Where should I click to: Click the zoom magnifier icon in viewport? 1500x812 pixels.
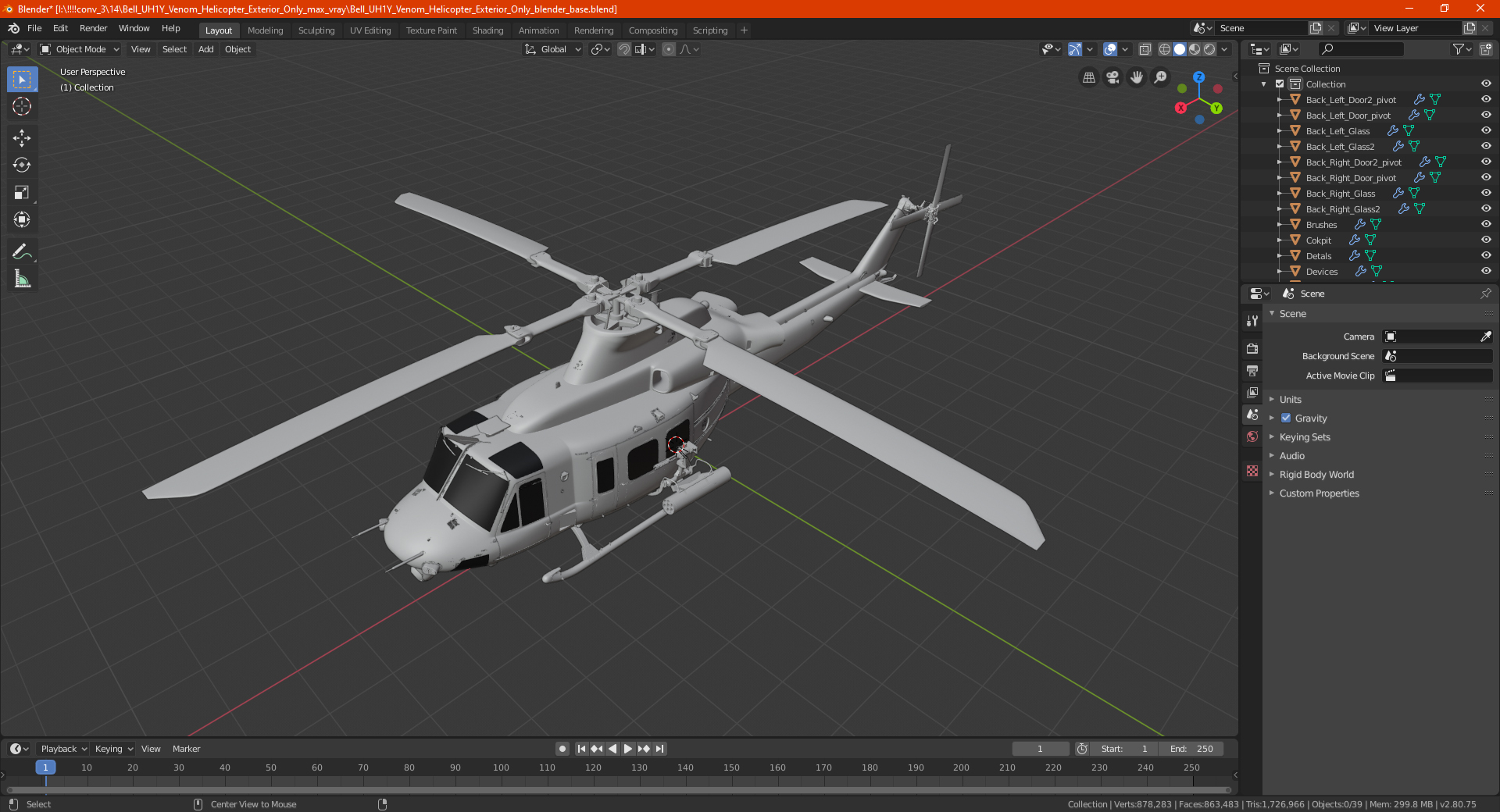1161,77
